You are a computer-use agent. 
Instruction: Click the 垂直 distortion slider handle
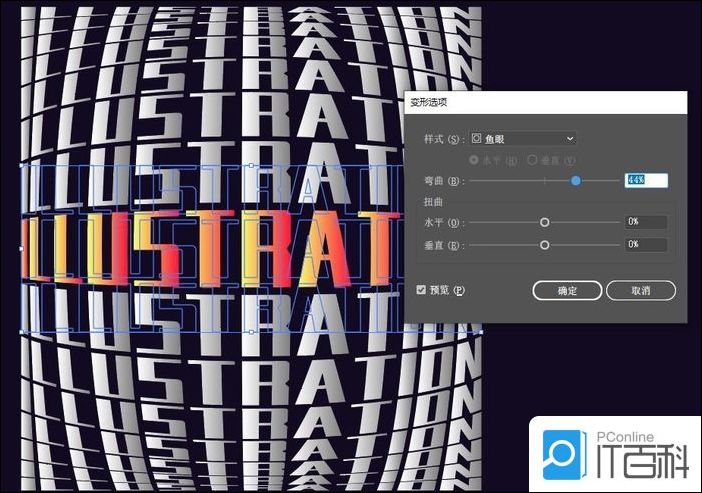tap(545, 245)
